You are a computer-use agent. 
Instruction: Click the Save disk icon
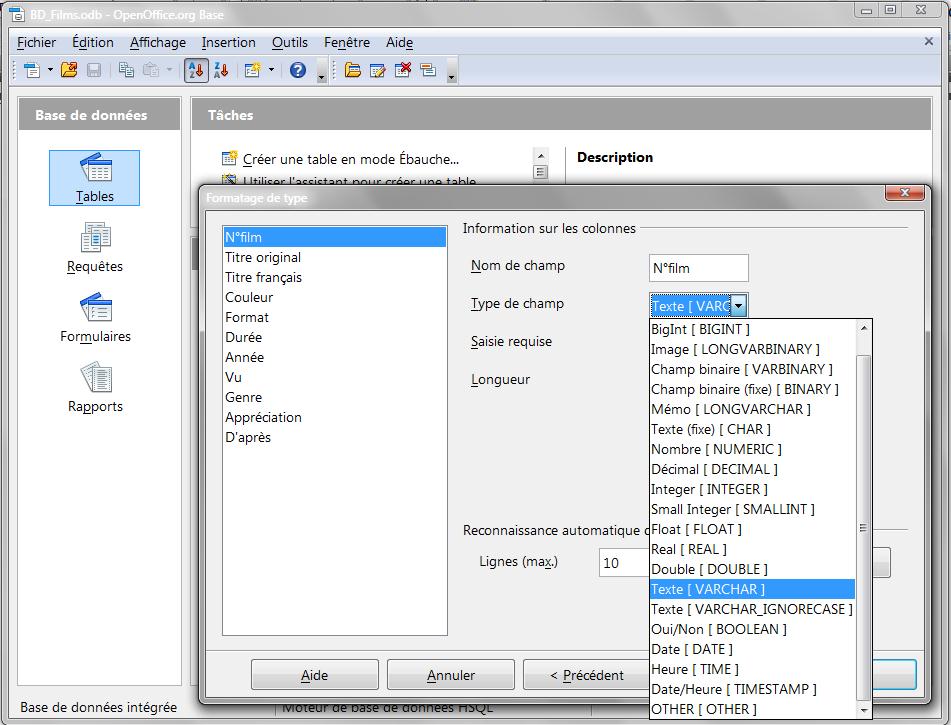(94, 70)
